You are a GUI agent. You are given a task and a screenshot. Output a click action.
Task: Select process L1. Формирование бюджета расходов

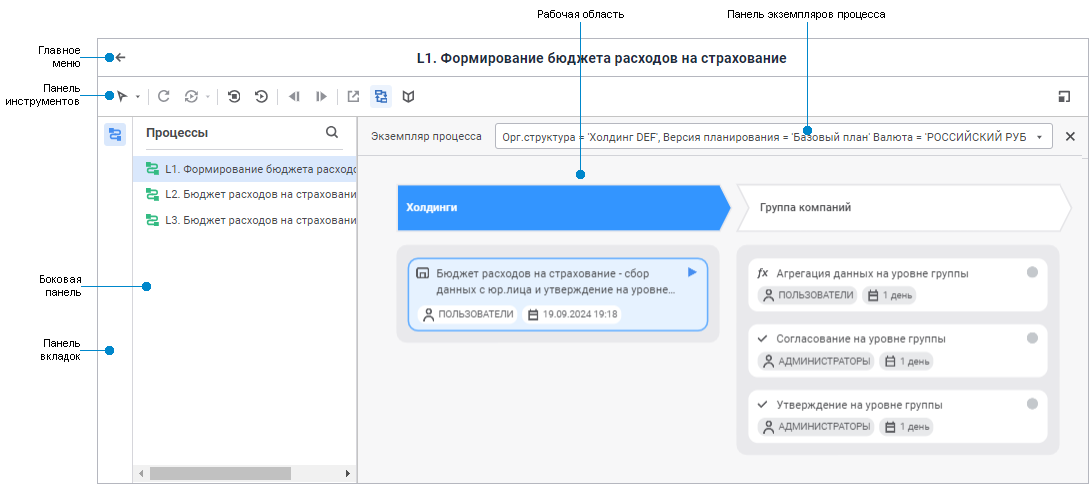[x=244, y=168]
